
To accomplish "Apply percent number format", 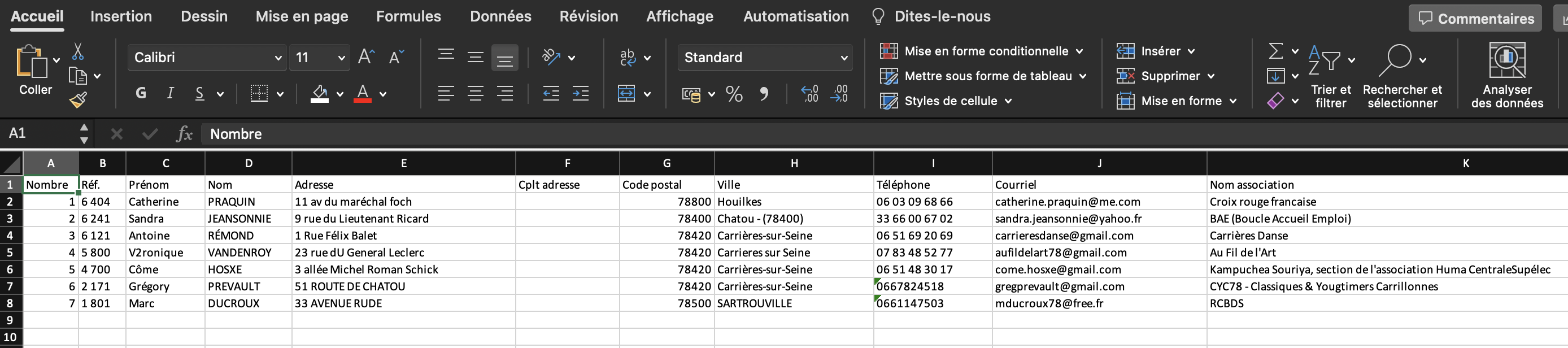I will click(734, 94).
